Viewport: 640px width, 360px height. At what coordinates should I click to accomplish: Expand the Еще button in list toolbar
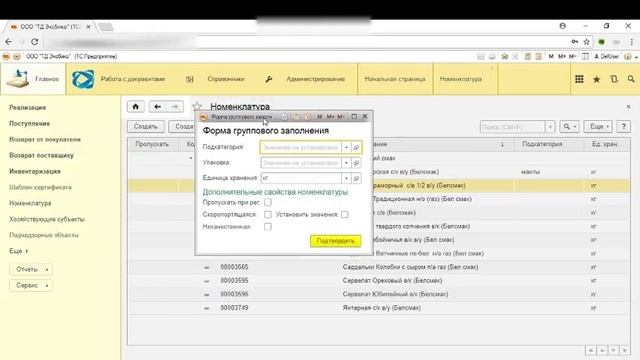(x=598, y=127)
